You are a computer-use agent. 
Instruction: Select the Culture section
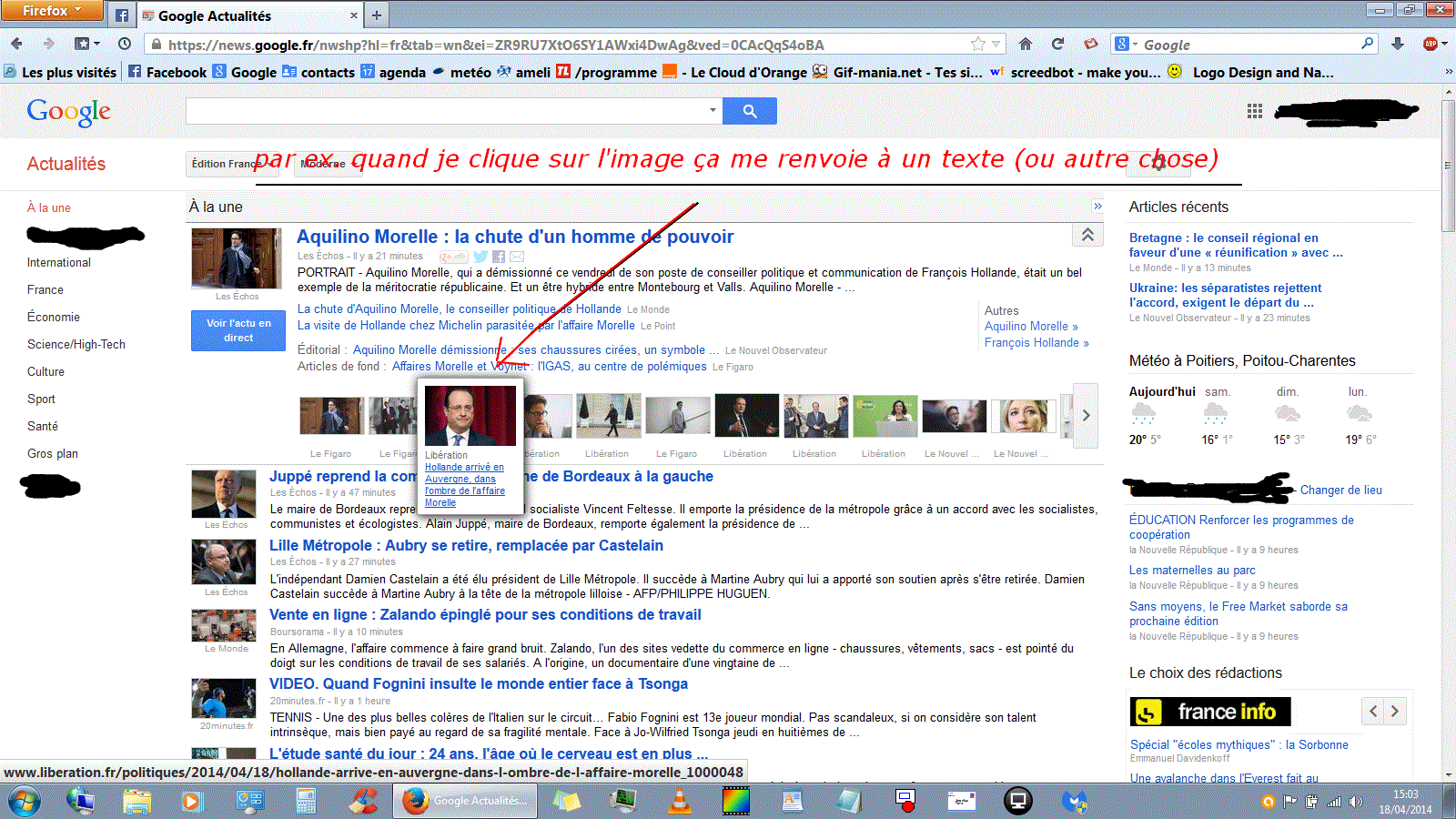45,371
